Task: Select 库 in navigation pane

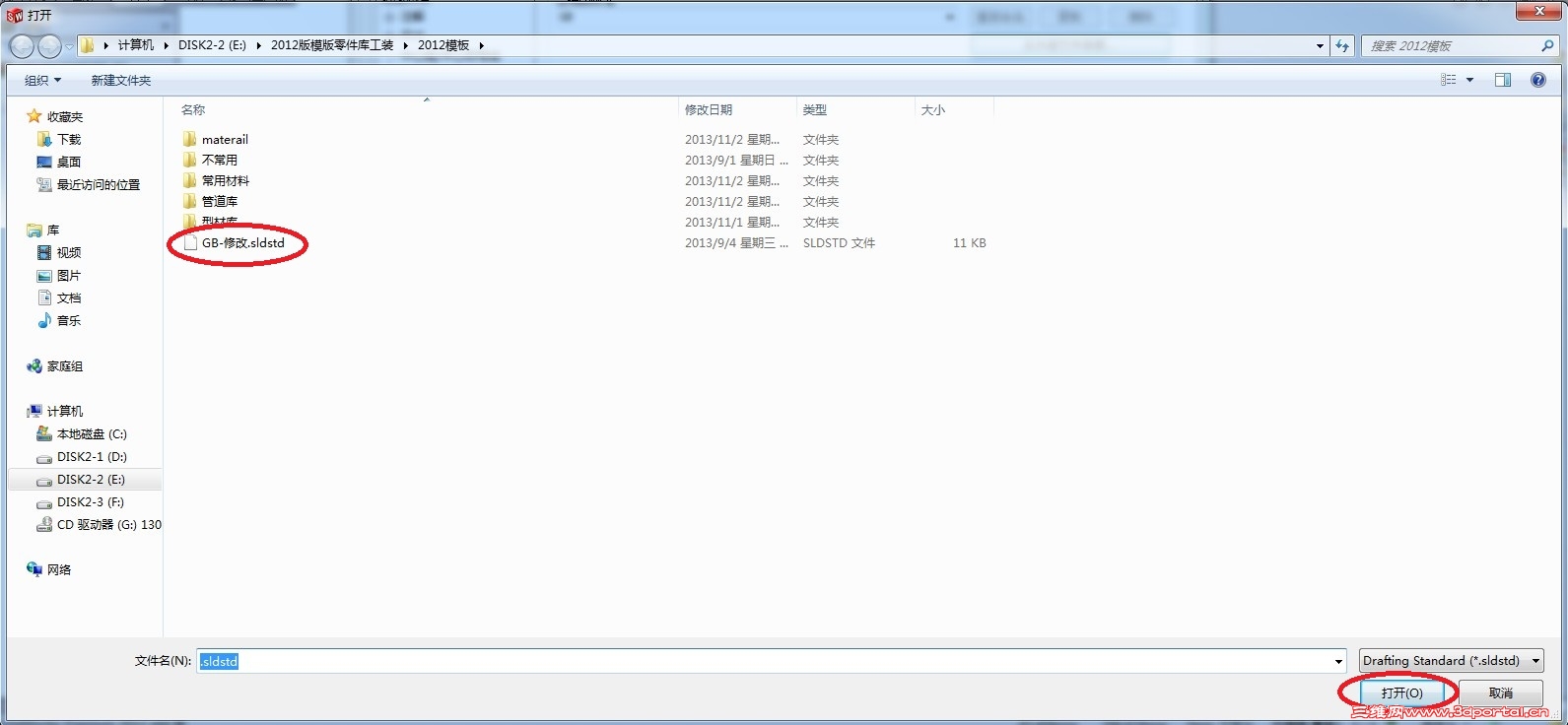Action: [x=53, y=230]
